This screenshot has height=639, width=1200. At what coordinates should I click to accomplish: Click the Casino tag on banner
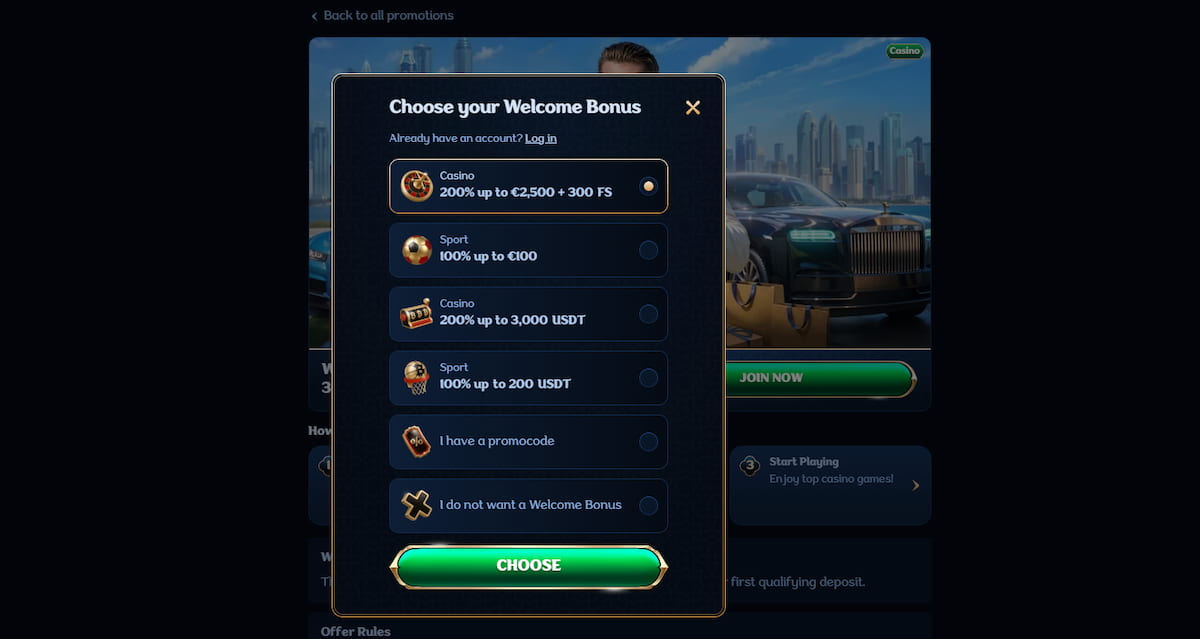(x=904, y=51)
